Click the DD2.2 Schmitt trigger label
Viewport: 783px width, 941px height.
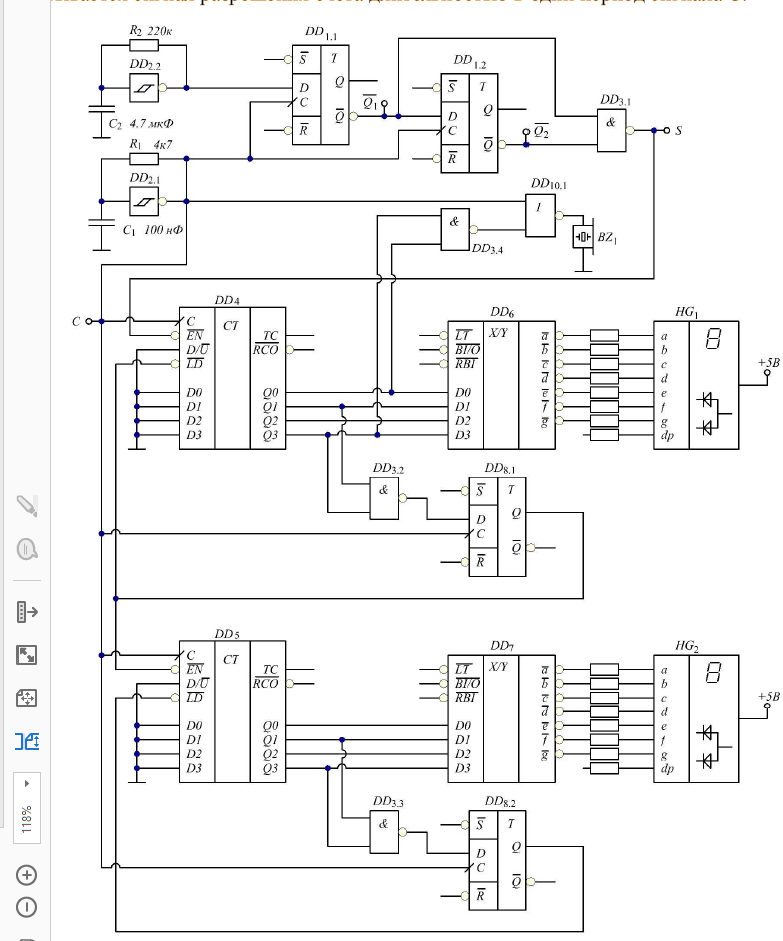click(x=145, y=64)
